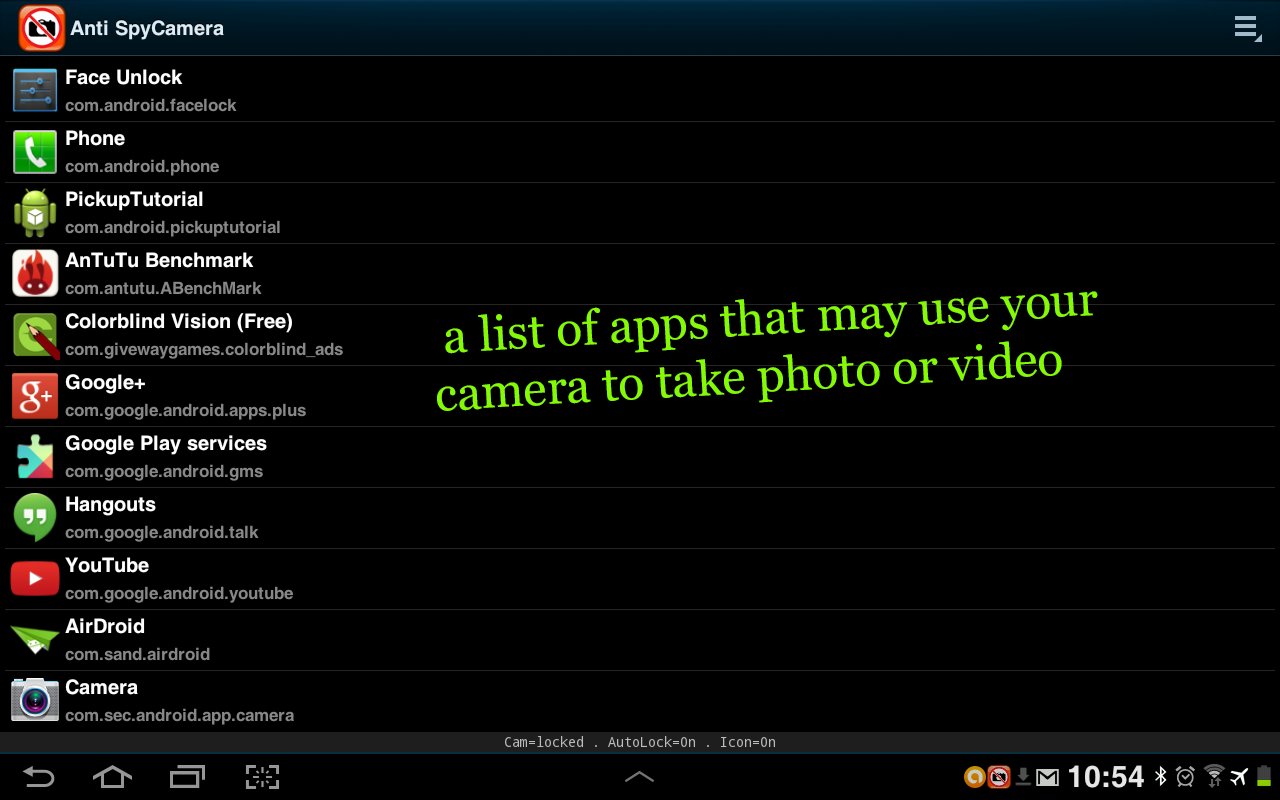
Task: Select the 'com.antutu.ABenchMark' package text
Action: coord(163,288)
